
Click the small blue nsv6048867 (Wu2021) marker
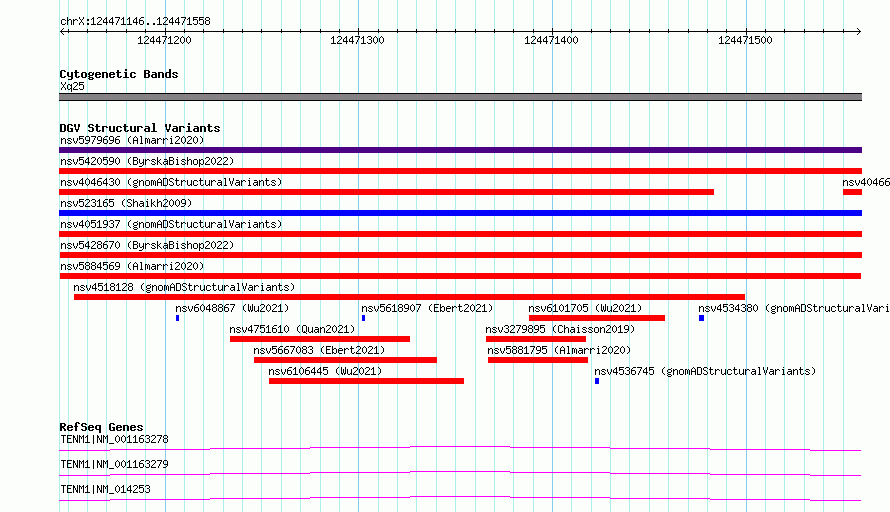pyautogui.click(x=178, y=318)
